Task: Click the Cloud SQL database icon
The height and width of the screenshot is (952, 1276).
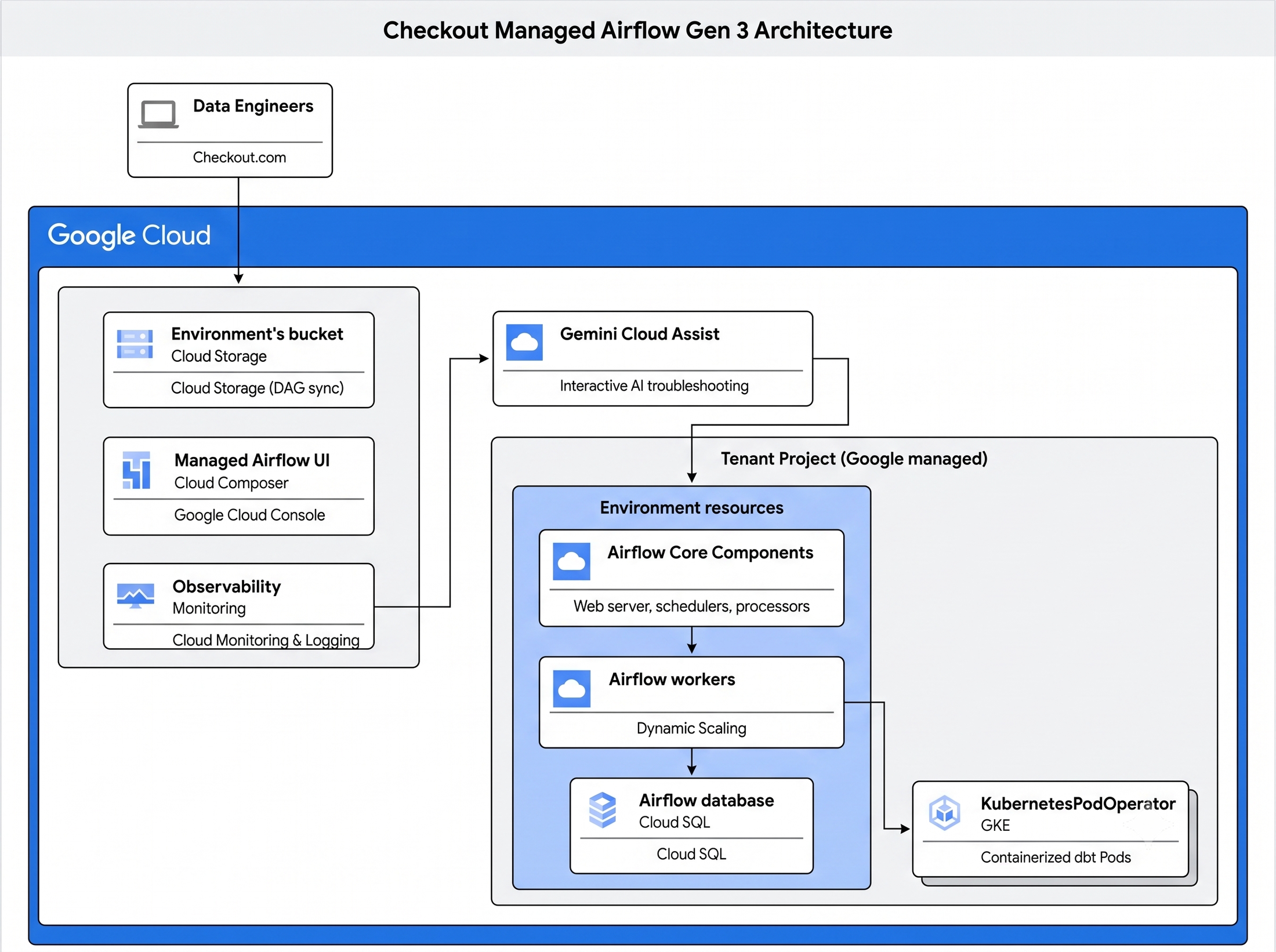Action: (602, 810)
